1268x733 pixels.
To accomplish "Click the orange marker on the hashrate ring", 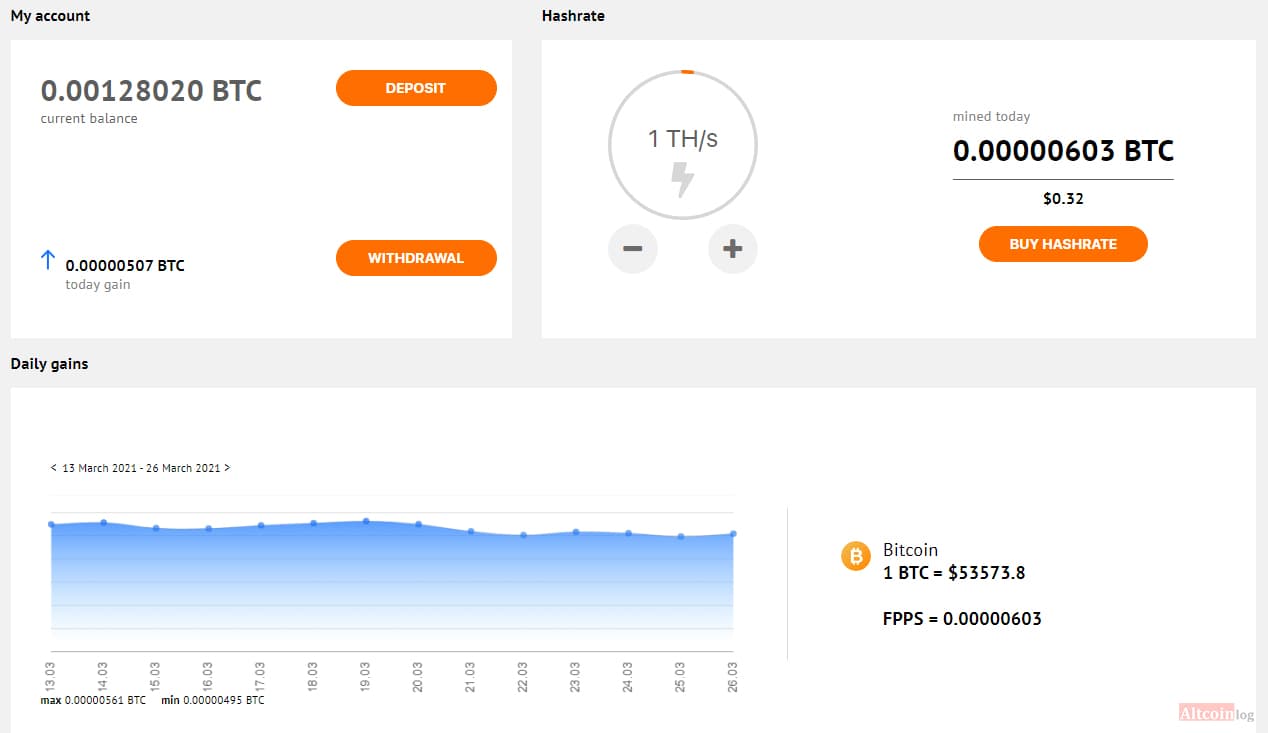I will [x=687, y=72].
